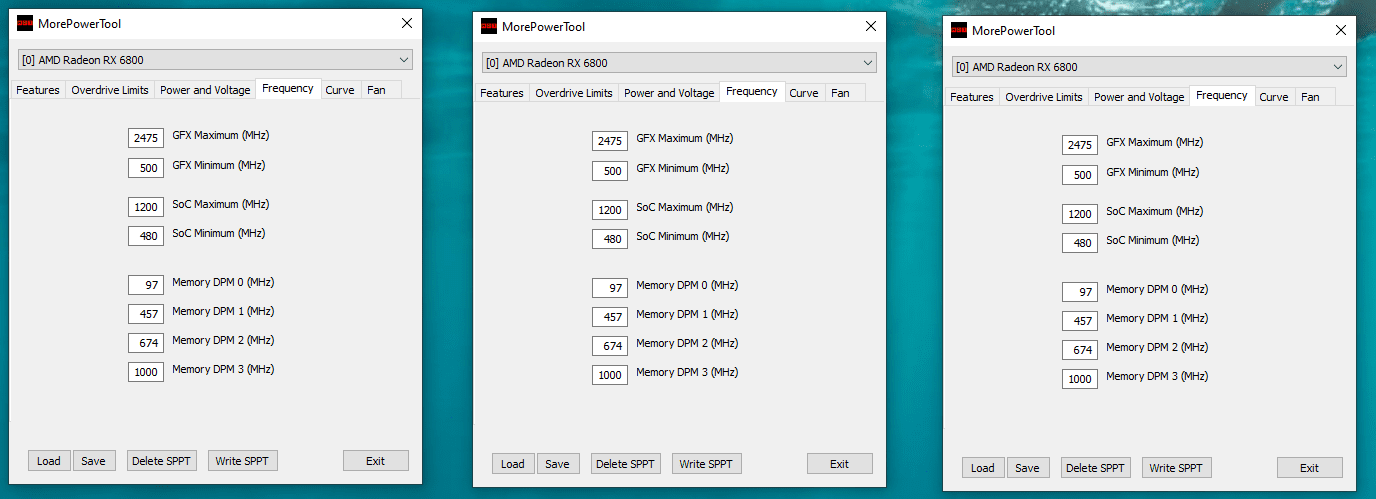Screen dimensions: 1376x499
Task: Open the GPU dropdown in the rightmost window
Action: pyautogui.click(x=1149, y=67)
